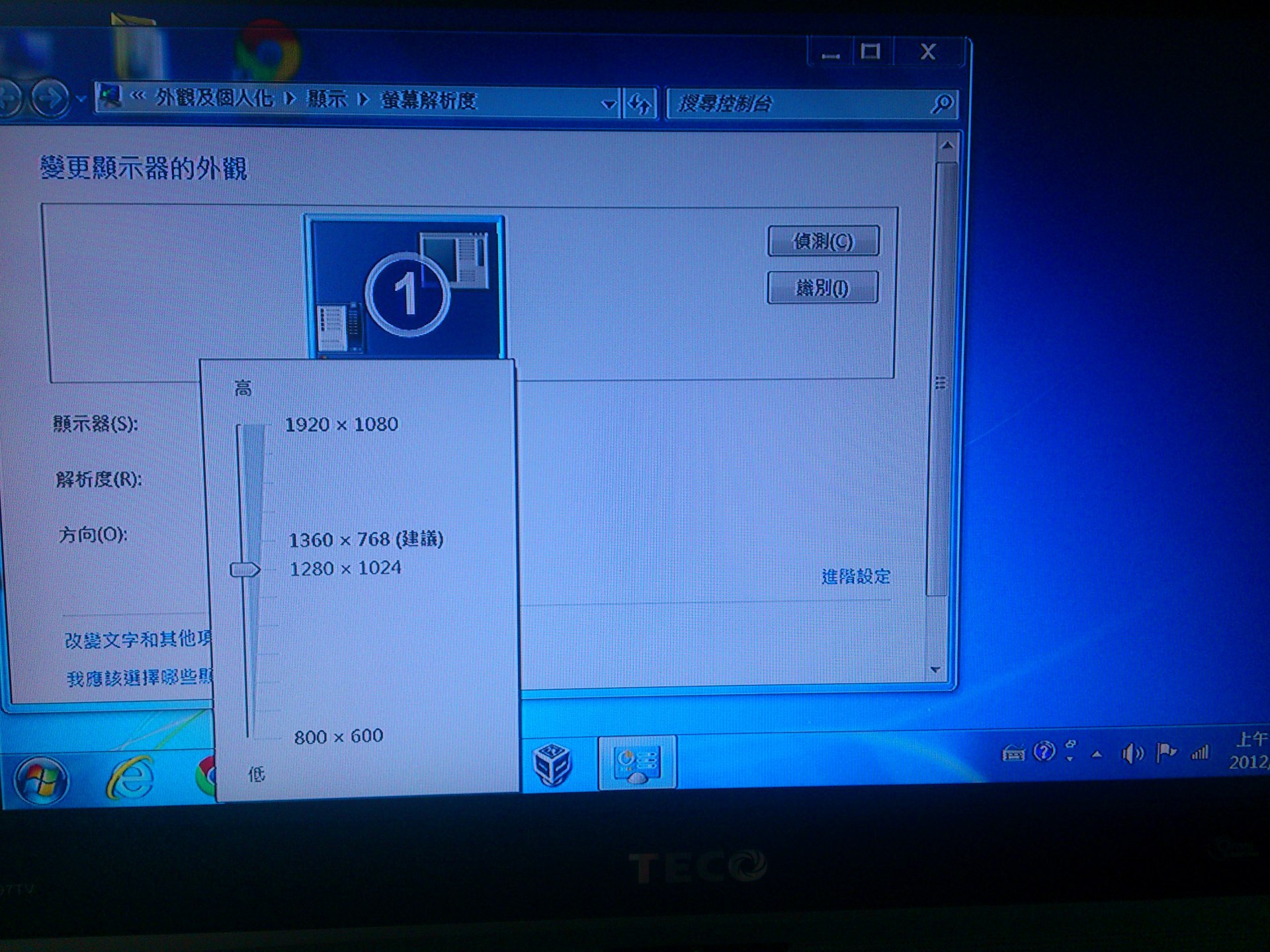Click the search magnifier icon
The image size is (1270, 952).
point(942,103)
